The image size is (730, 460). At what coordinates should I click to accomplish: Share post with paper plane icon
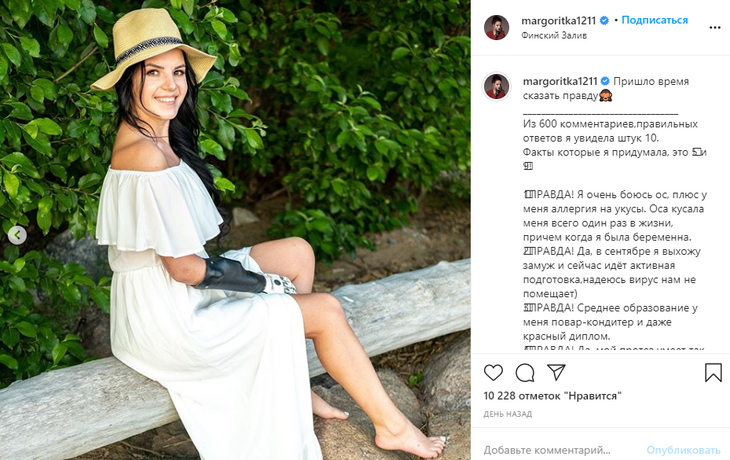[x=556, y=372]
